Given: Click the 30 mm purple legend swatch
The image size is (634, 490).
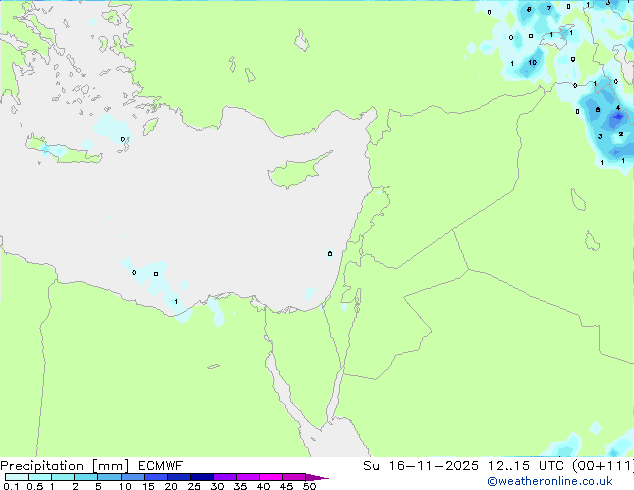Looking at the screenshot, I should click(224, 477).
